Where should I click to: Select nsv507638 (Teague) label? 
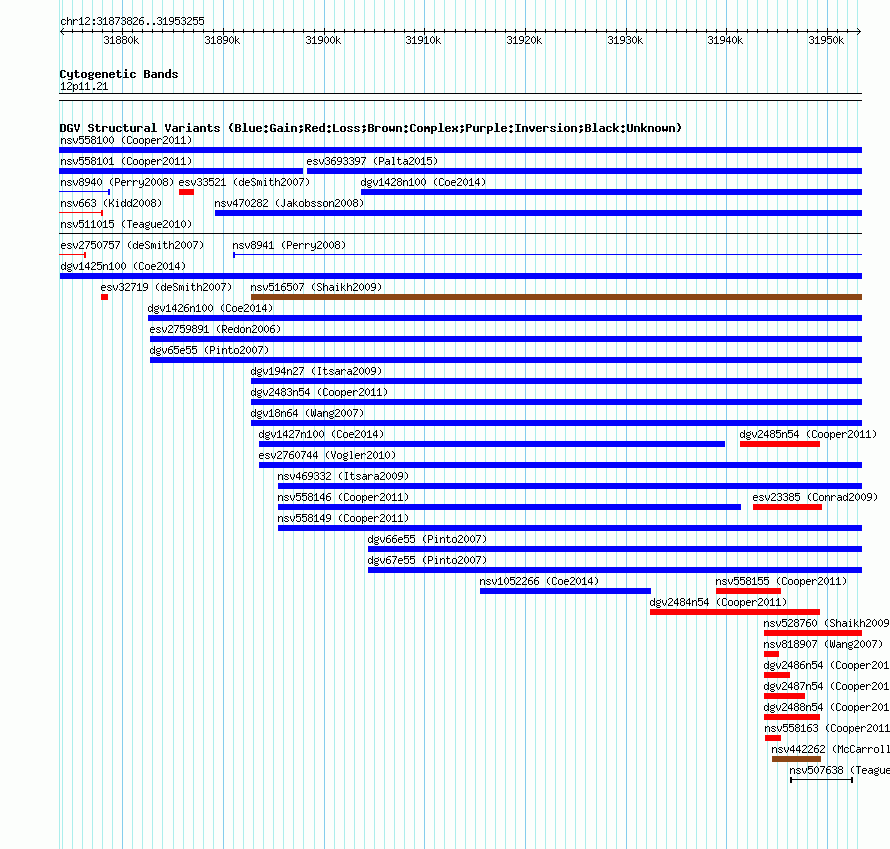pyautogui.click(x=839, y=770)
